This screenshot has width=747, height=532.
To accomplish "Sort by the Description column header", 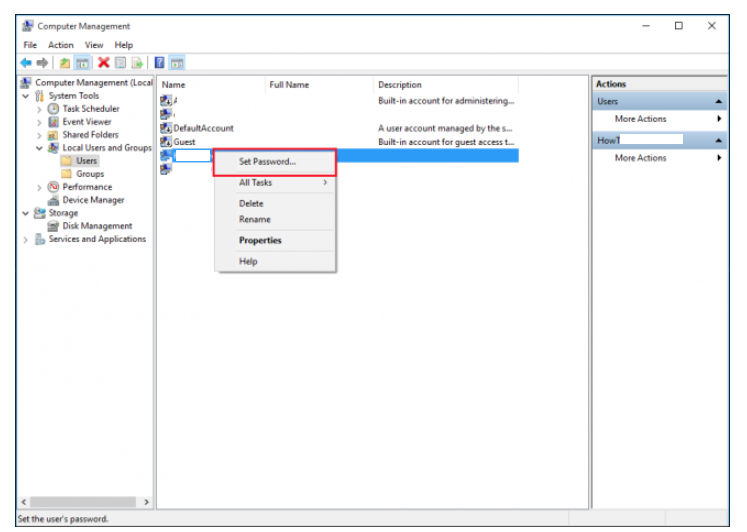I will [446, 85].
